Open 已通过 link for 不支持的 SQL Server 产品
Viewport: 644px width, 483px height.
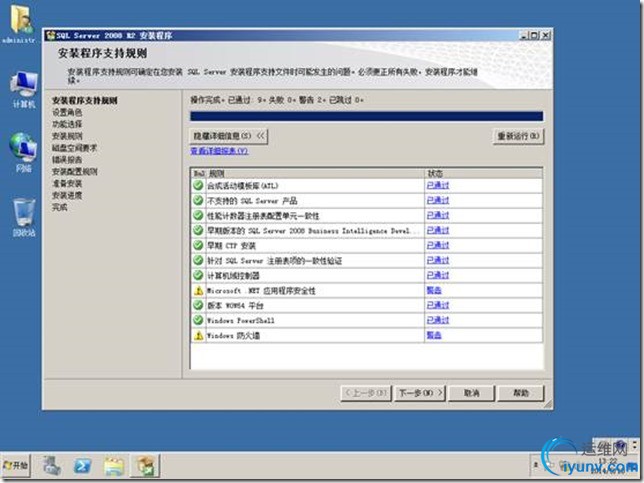click(438, 200)
